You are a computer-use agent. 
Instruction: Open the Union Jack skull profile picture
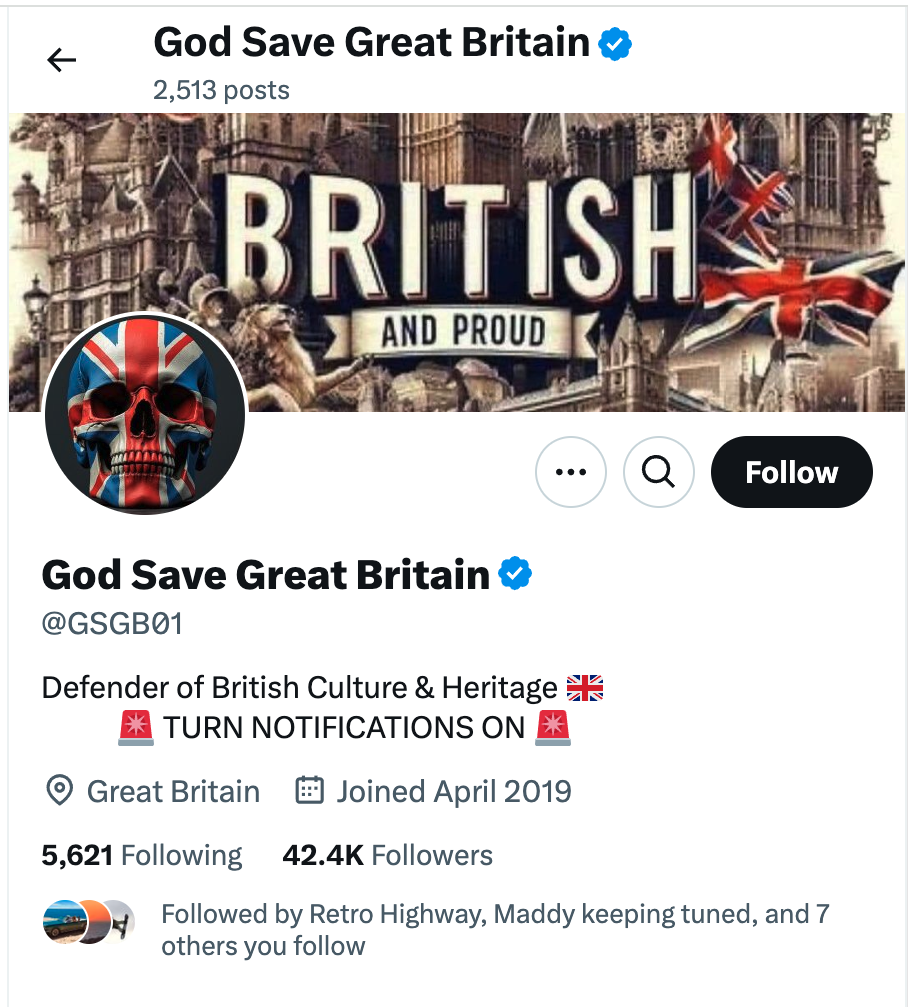click(x=145, y=413)
